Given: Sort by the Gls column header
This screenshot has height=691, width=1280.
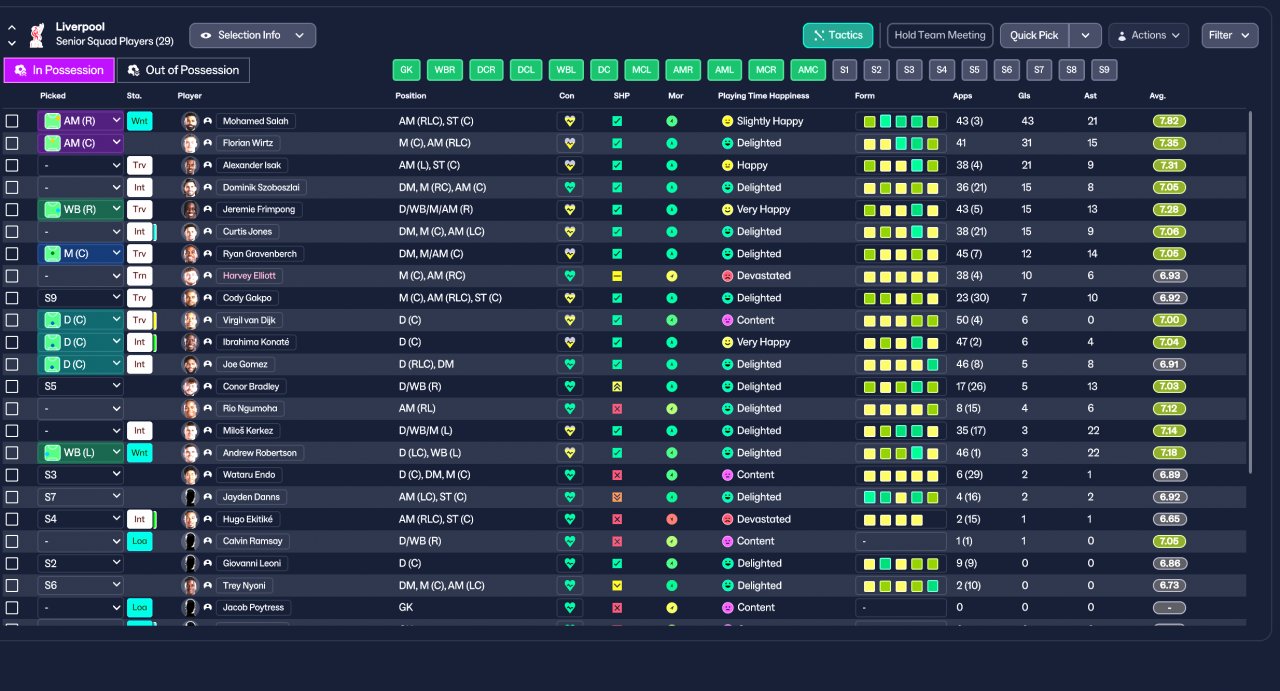Looking at the screenshot, I should point(1026,96).
